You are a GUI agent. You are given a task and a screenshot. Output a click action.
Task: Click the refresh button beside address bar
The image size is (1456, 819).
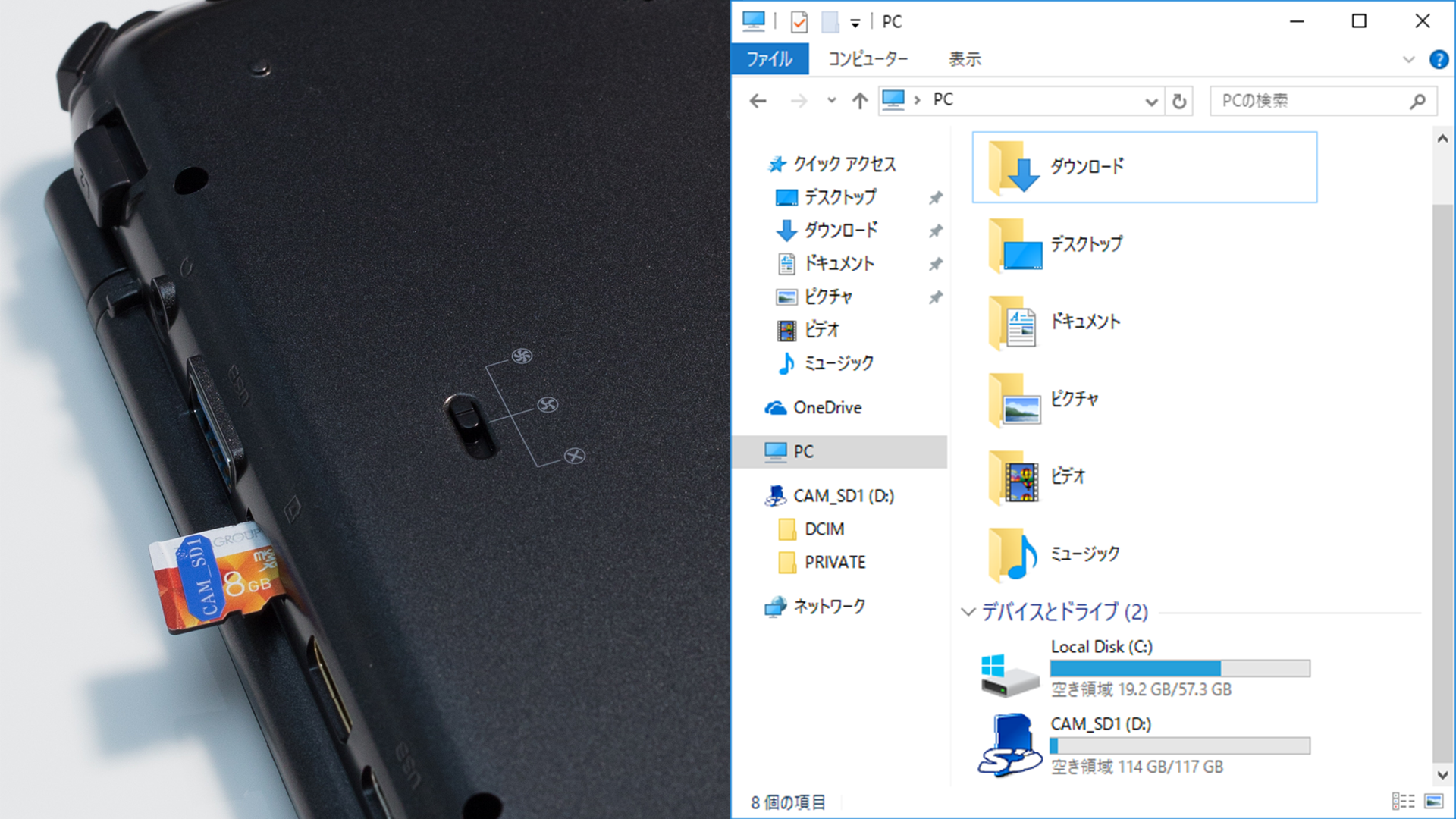(1179, 101)
